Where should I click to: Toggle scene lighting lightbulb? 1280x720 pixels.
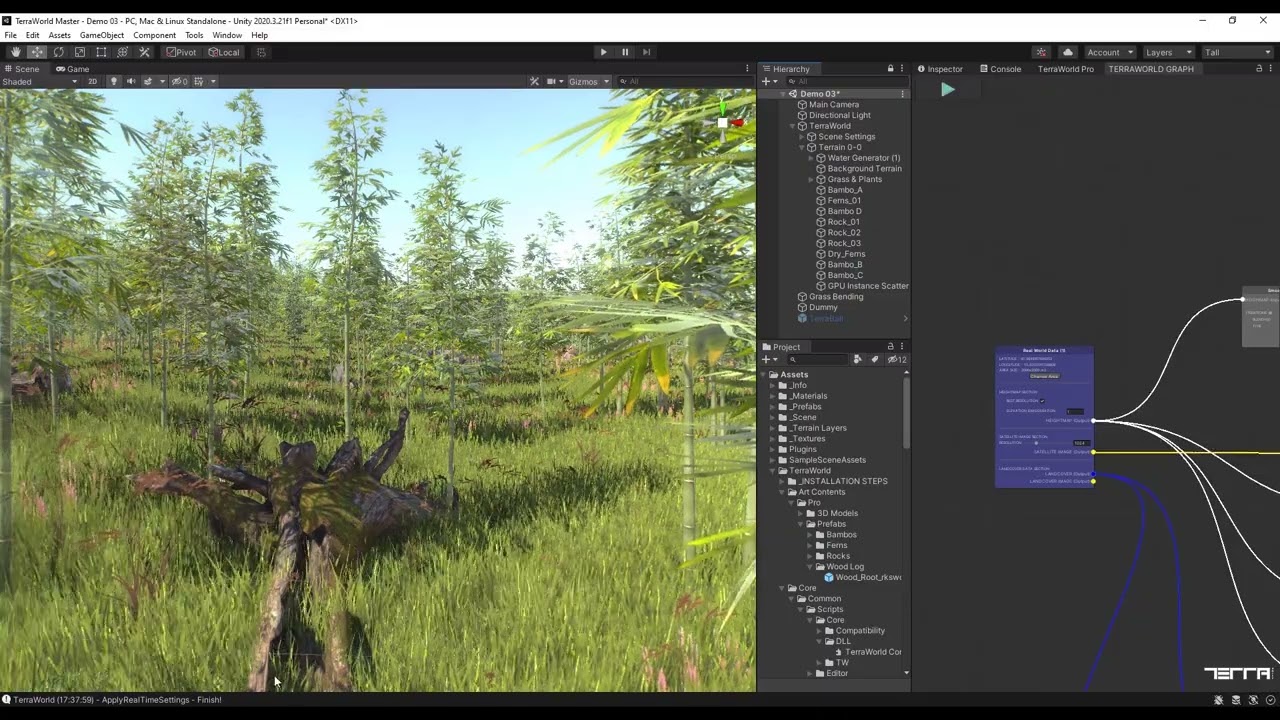coord(113,81)
